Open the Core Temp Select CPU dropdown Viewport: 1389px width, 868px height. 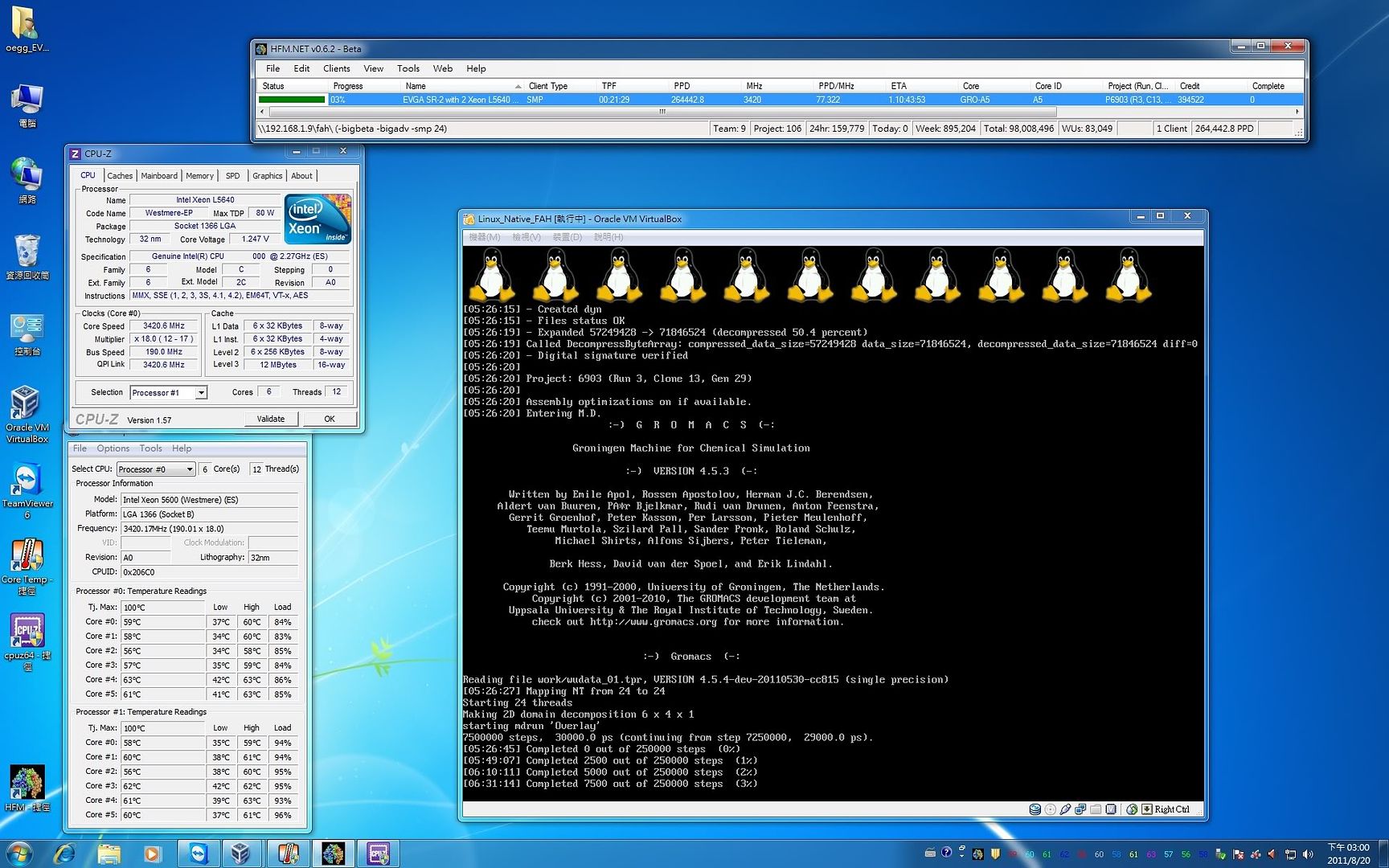156,469
